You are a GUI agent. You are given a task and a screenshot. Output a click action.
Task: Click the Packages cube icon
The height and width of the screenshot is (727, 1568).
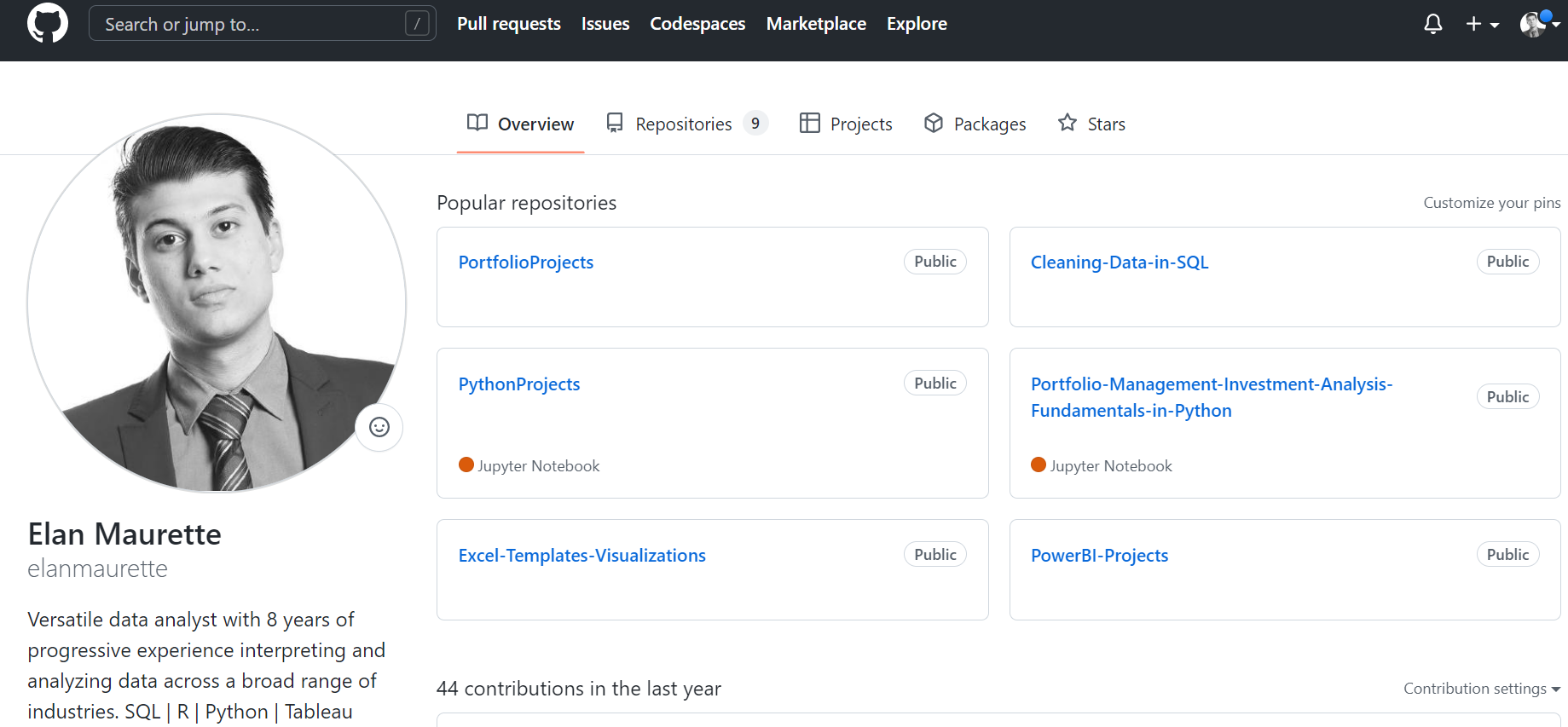(x=933, y=123)
